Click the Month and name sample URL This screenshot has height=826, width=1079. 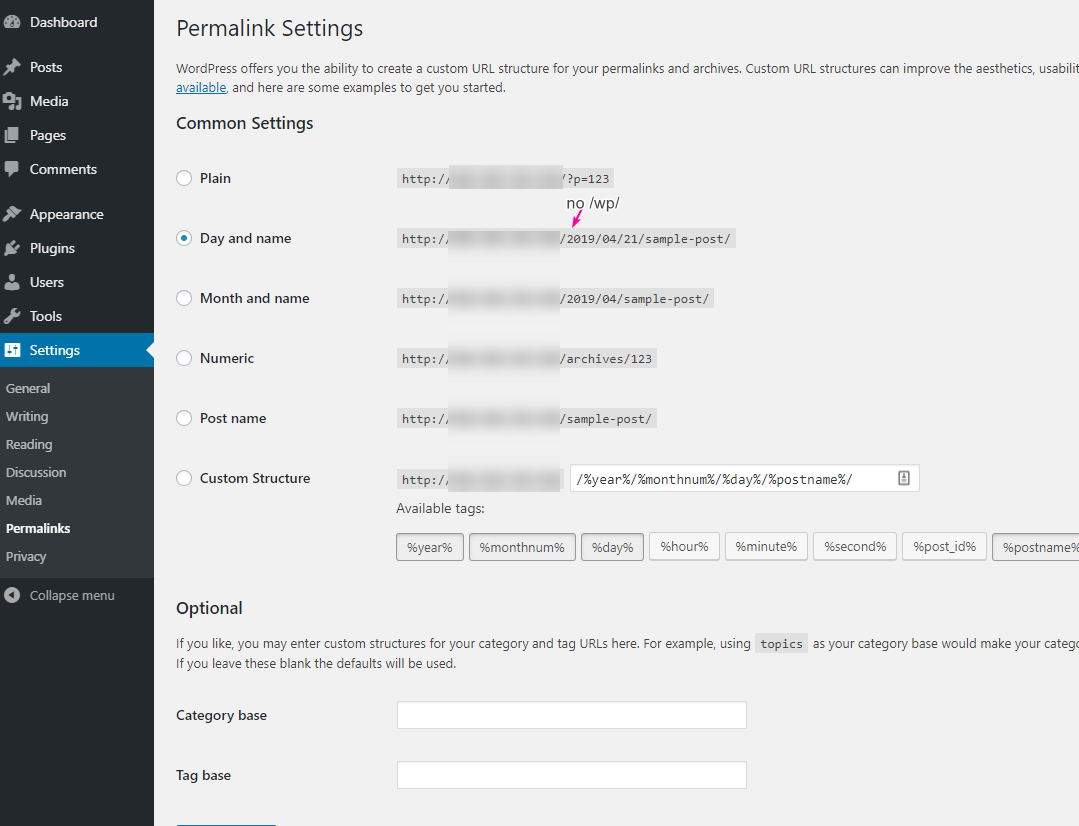coord(555,299)
